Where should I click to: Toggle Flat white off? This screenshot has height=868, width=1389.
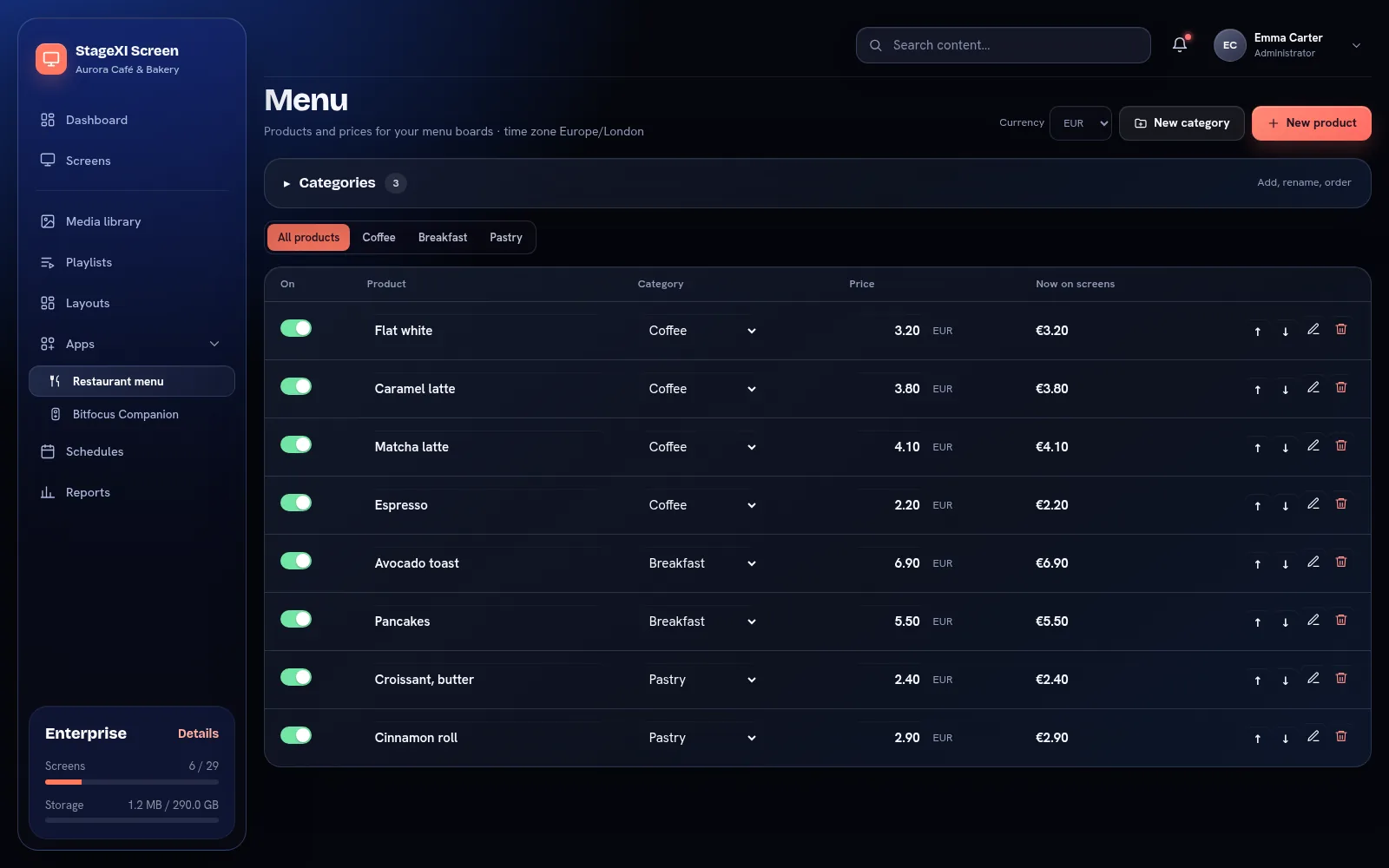point(296,328)
